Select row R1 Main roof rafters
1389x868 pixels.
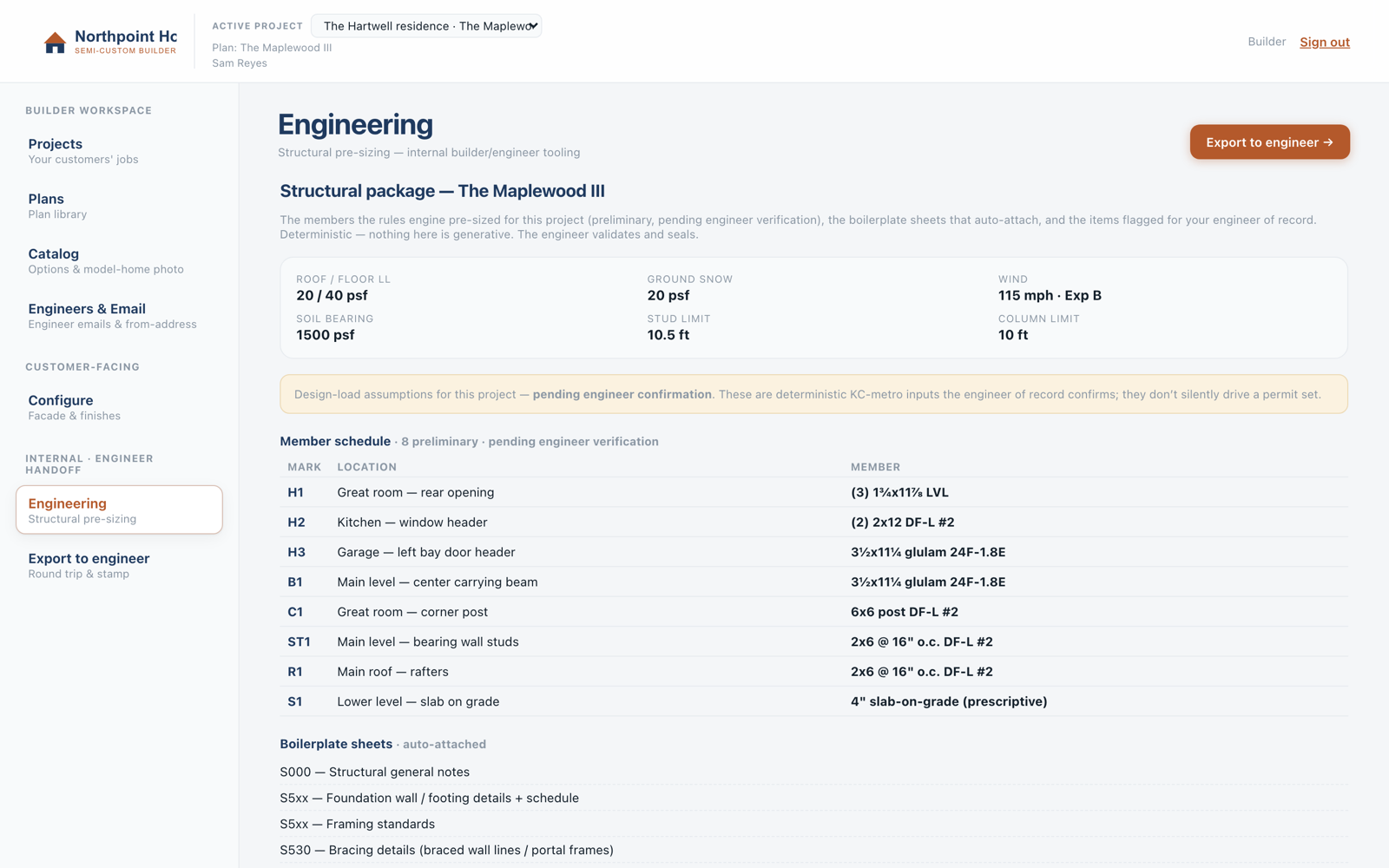click(x=813, y=672)
